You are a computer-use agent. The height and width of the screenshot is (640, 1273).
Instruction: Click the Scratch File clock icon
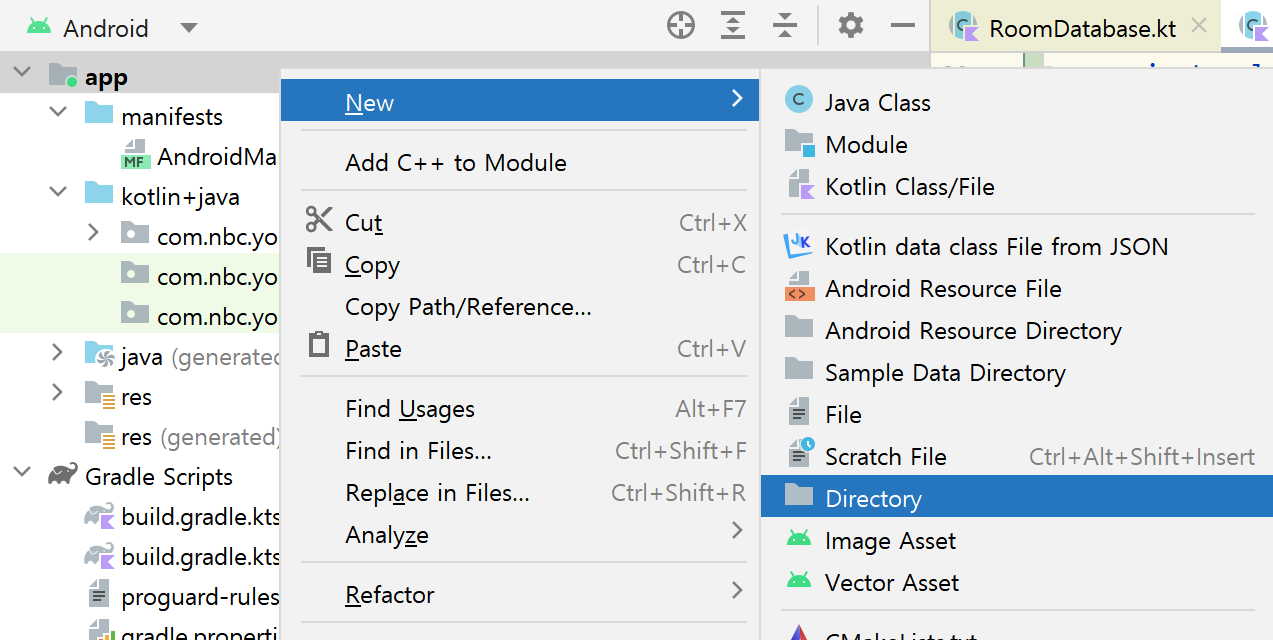(x=801, y=453)
